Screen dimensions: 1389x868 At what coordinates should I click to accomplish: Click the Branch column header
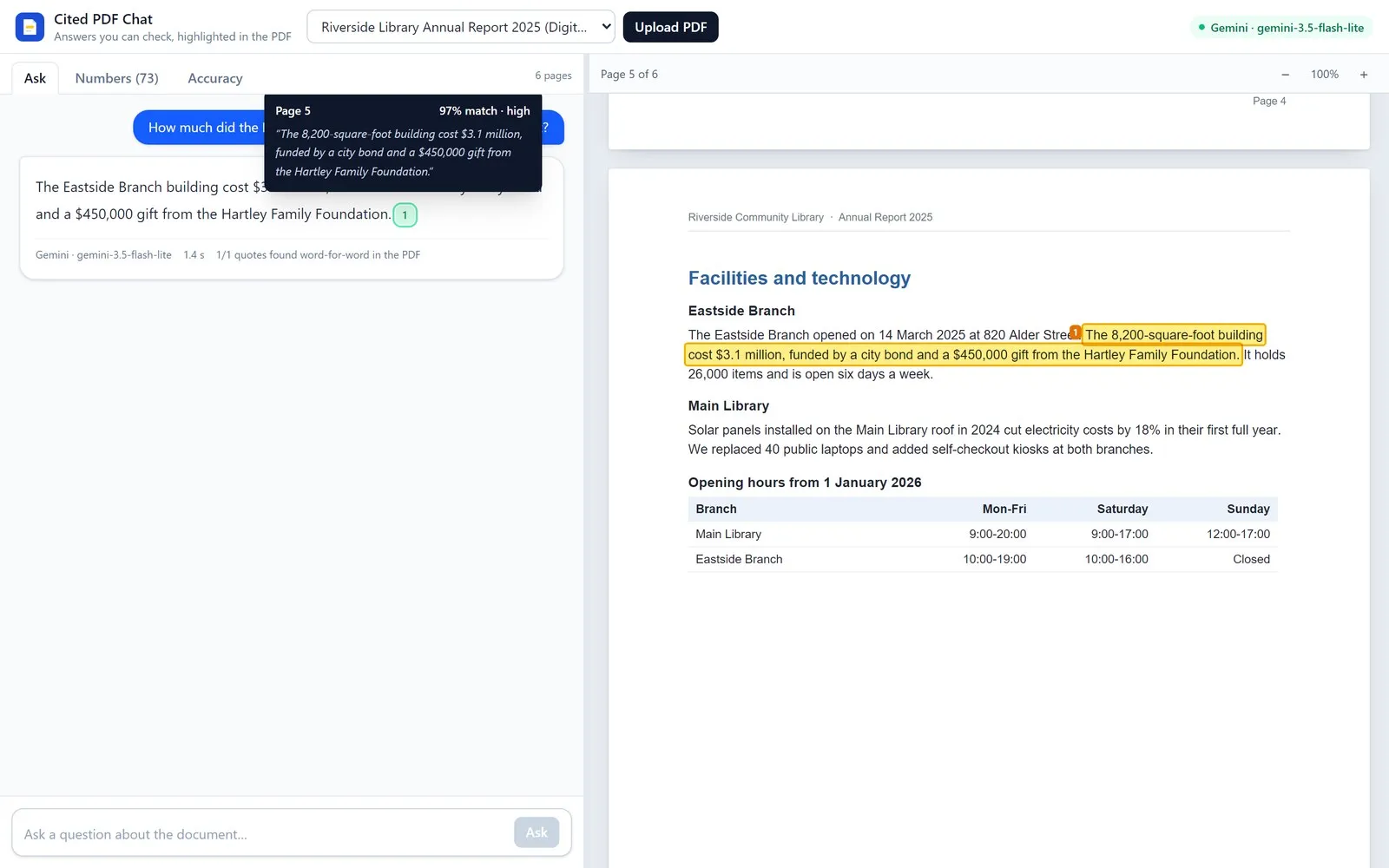pyautogui.click(x=716, y=509)
